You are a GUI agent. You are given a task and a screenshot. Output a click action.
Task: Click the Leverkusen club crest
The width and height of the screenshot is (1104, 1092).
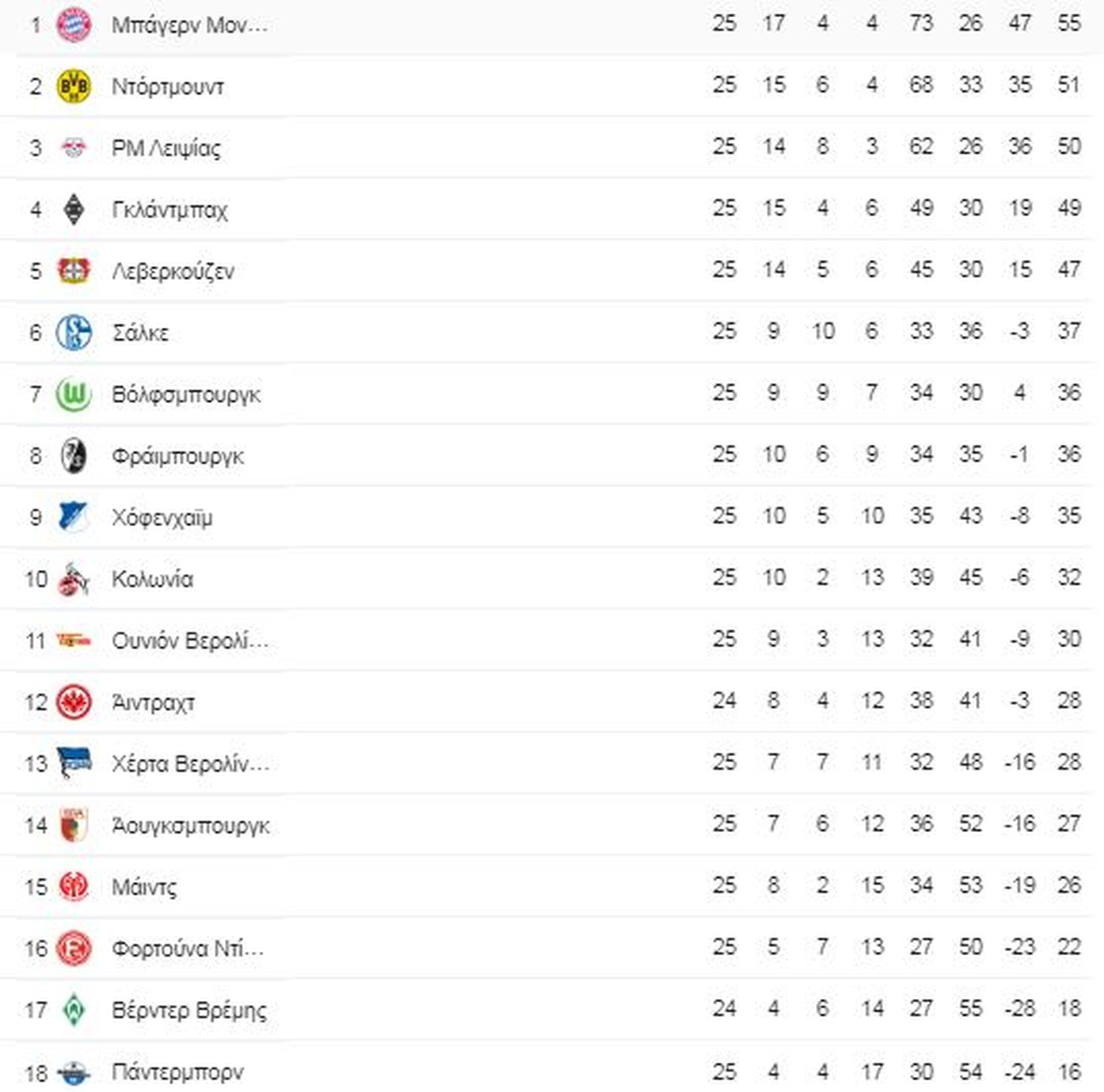pyautogui.click(x=74, y=271)
